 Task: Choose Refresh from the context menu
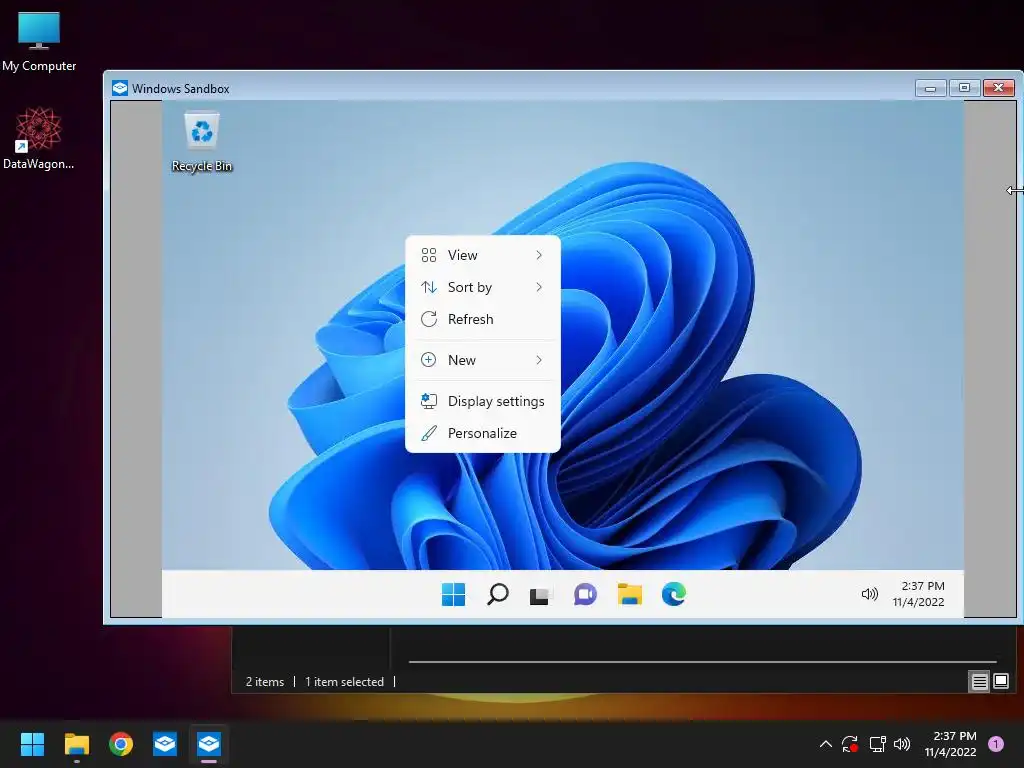(483, 319)
